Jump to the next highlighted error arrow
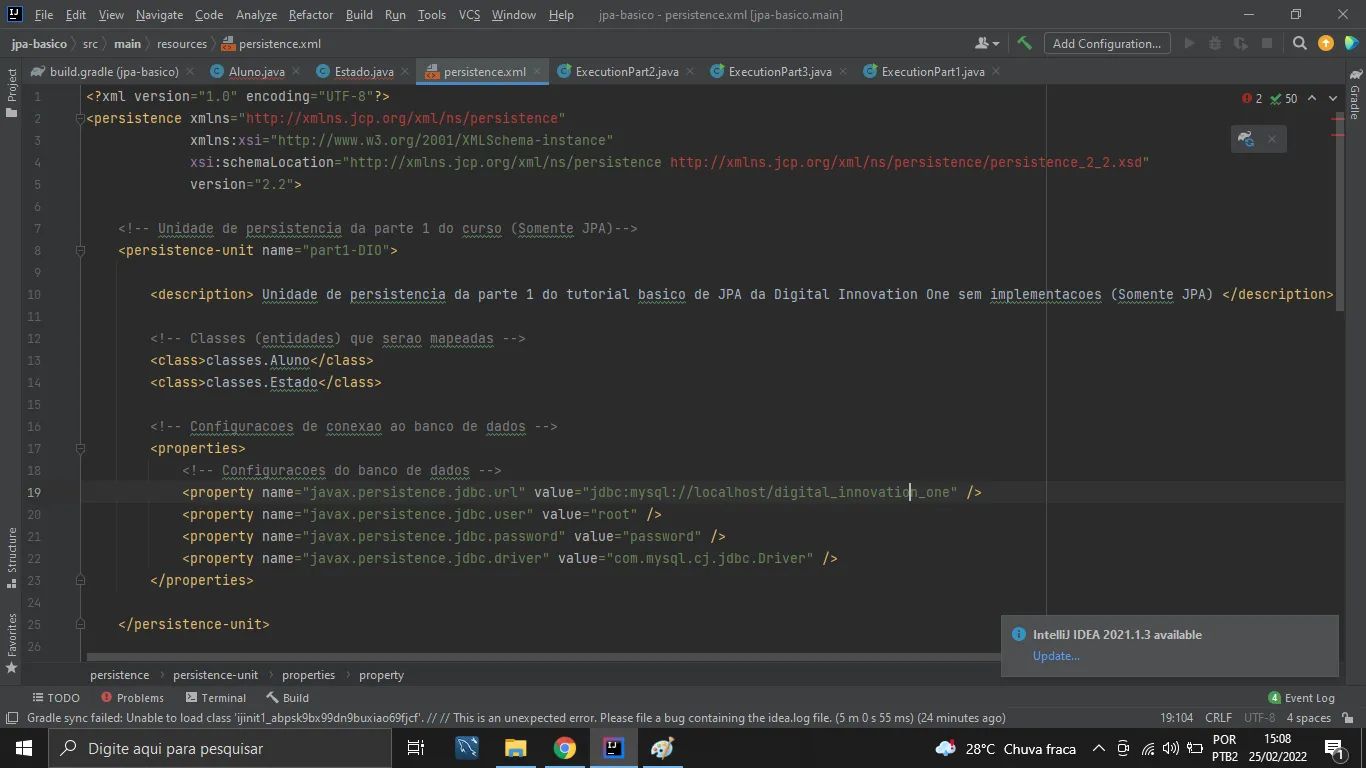The height and width of the screenshot is (768, 1366). 1333,99
